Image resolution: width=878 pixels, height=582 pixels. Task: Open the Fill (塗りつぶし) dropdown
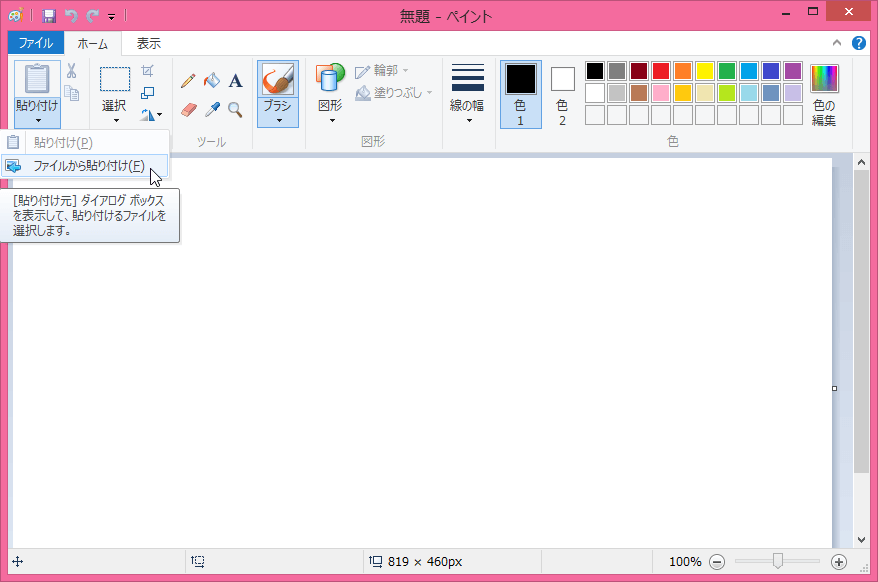pyautogui.click(x=394, y=92)
